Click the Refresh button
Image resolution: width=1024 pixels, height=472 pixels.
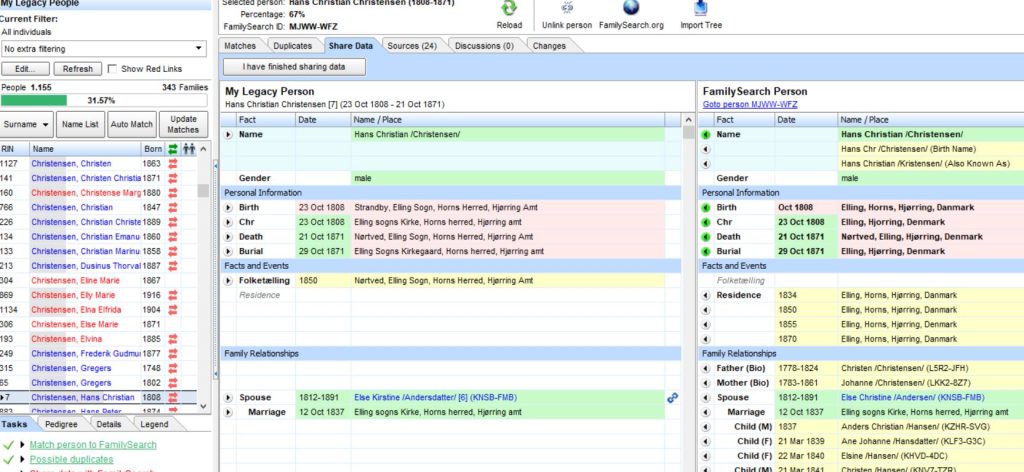pos(78,69)
